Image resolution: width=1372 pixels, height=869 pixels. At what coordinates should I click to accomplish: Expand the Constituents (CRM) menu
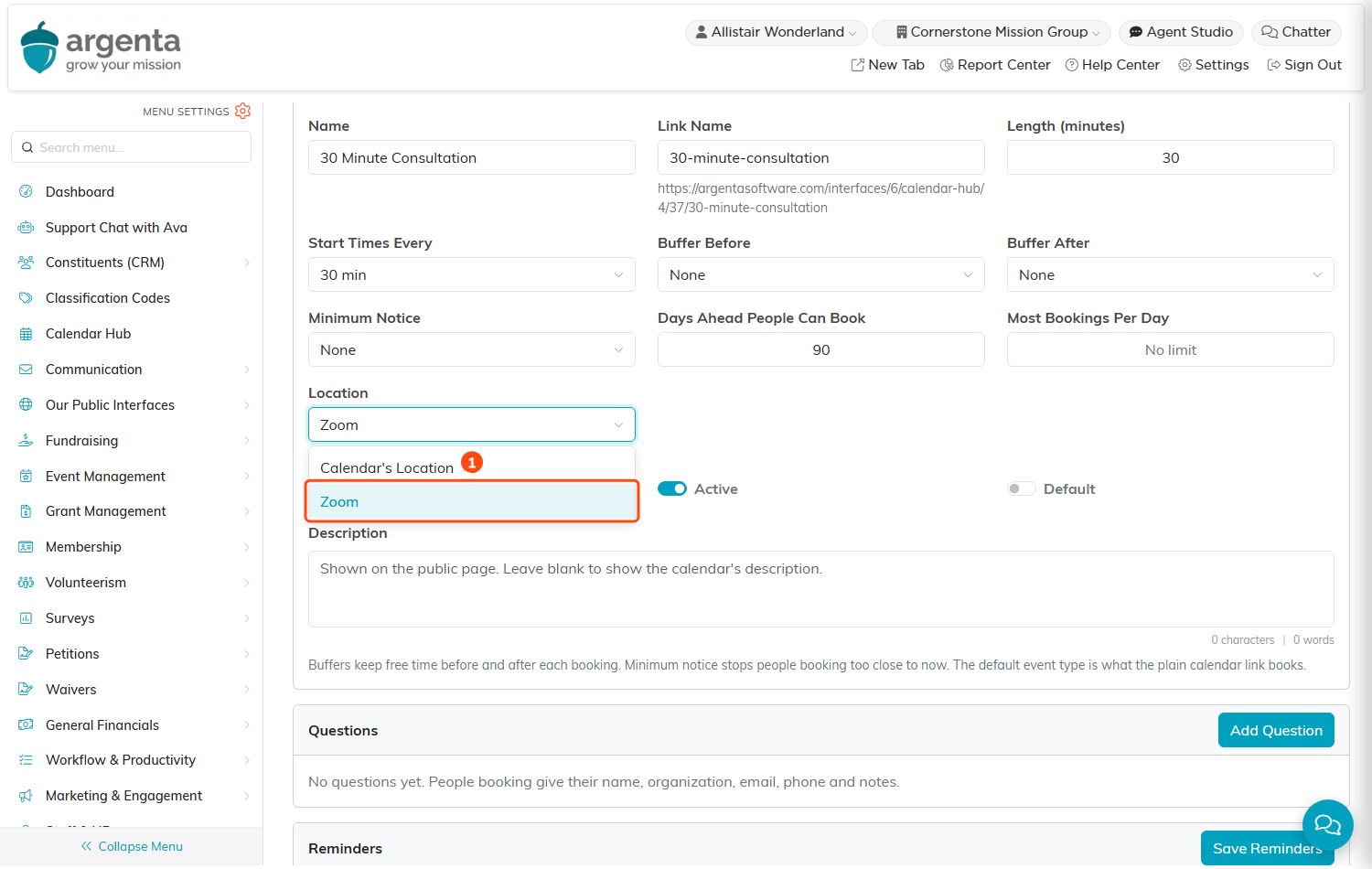click(x=134, y=263)
